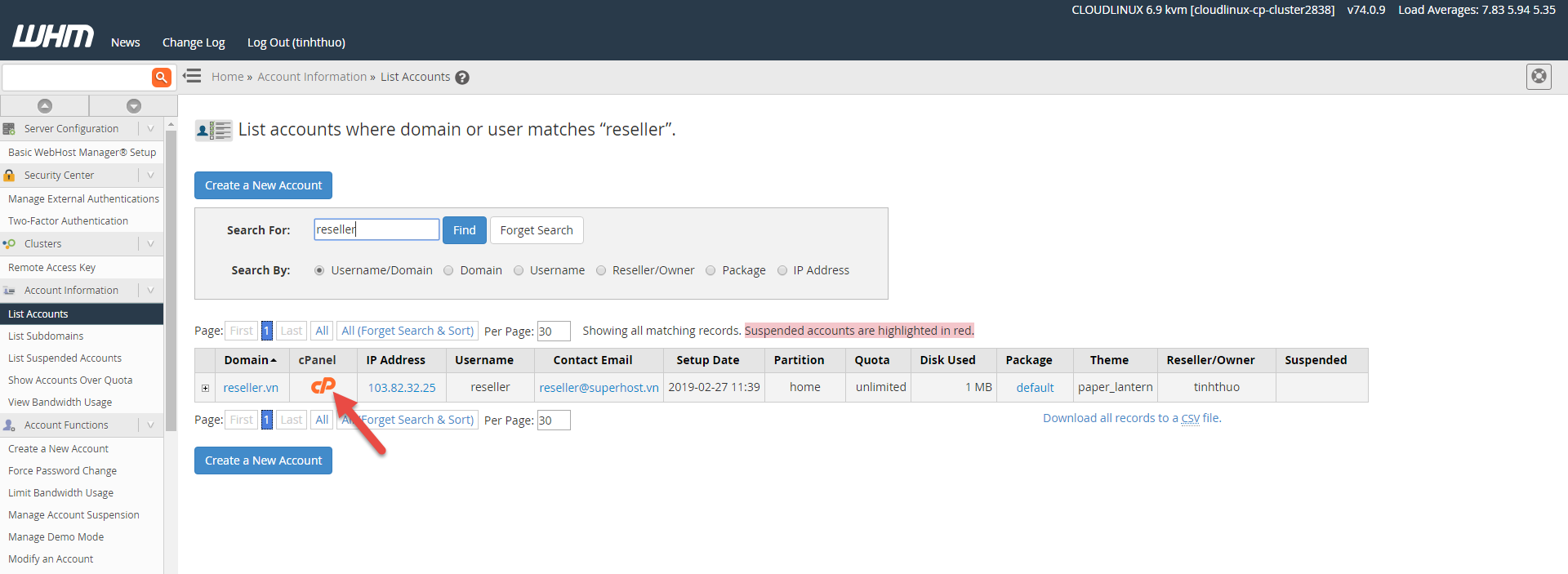1568x574 pixels.
Task: Open List Suspended Accounts in sidebar
Action: coord(65,358)
